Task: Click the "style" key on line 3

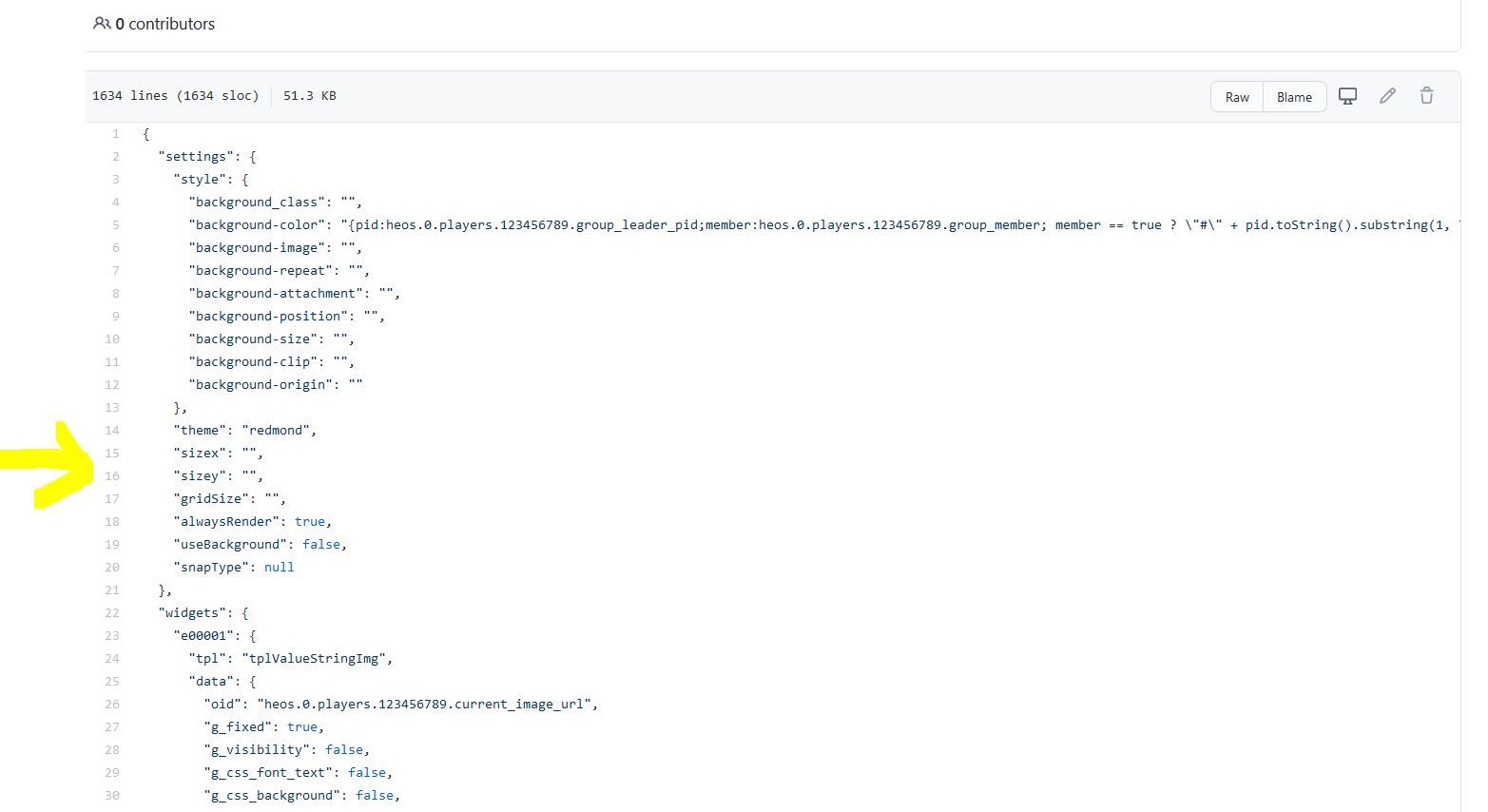Action: pos(200,180)
